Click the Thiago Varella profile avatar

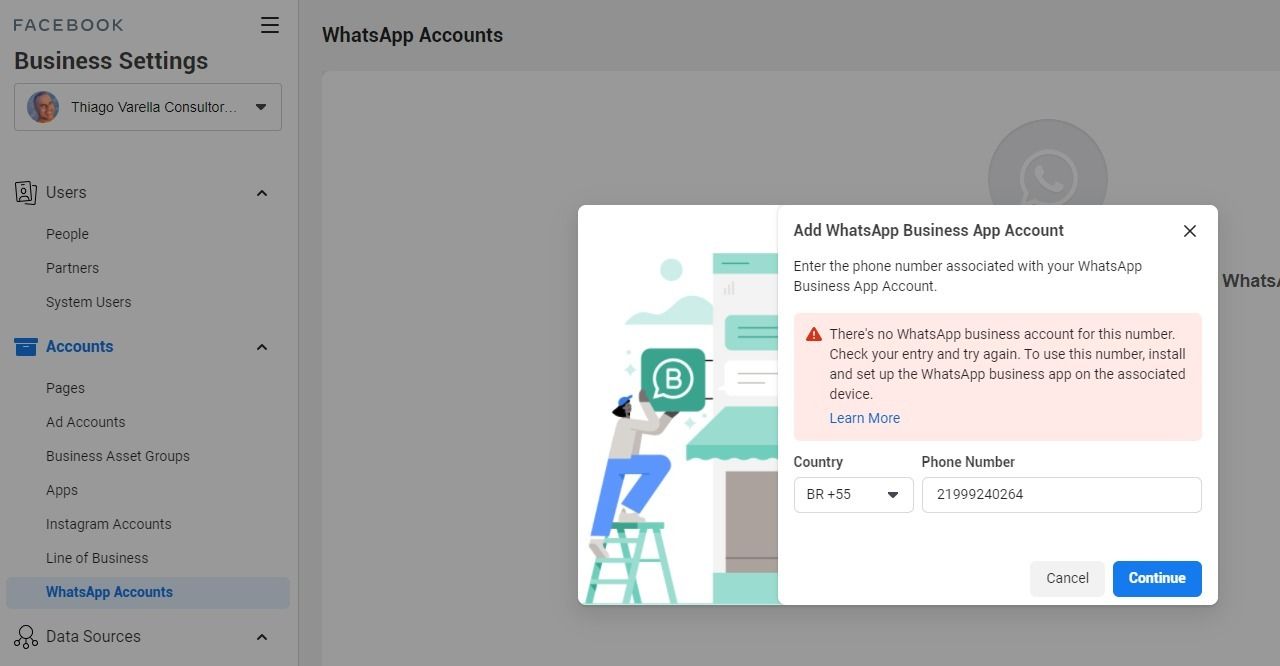(43, 107)
